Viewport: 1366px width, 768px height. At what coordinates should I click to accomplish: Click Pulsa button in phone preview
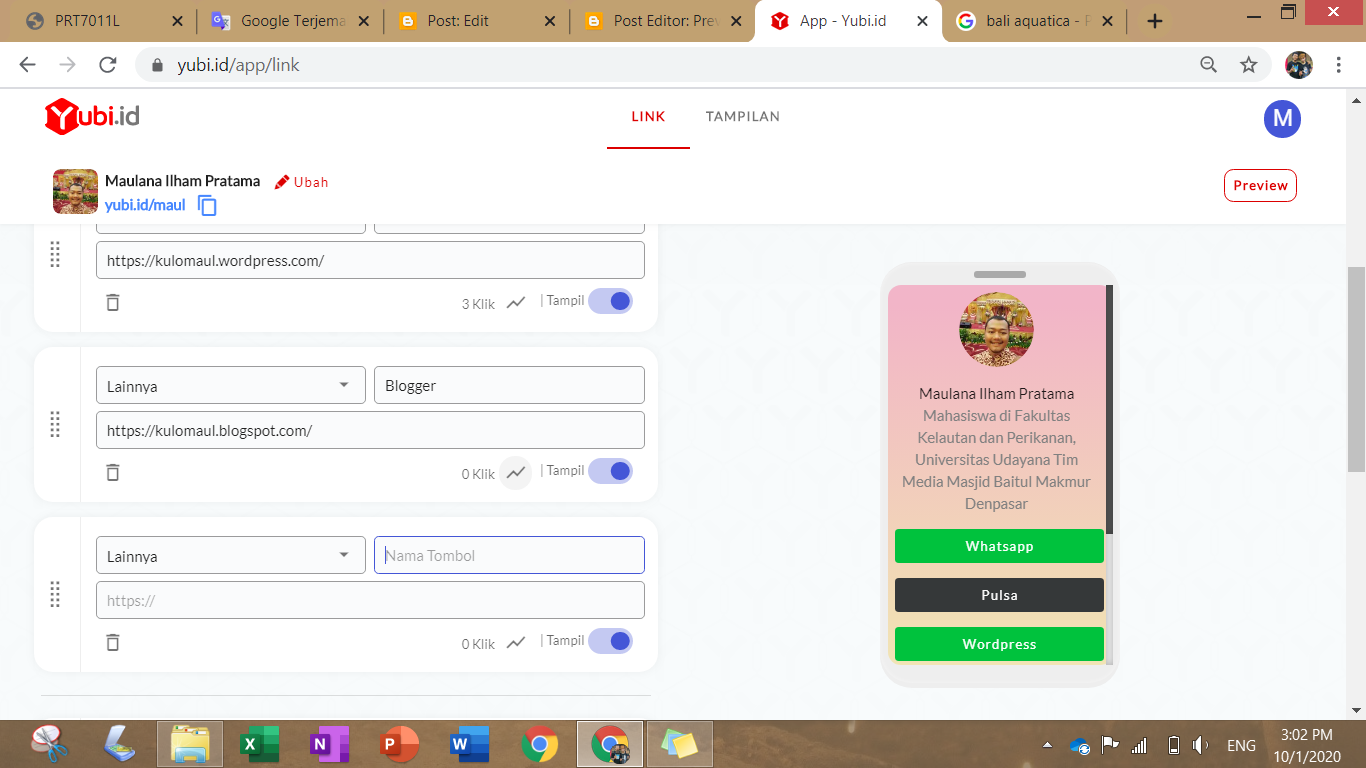point(999,595)
